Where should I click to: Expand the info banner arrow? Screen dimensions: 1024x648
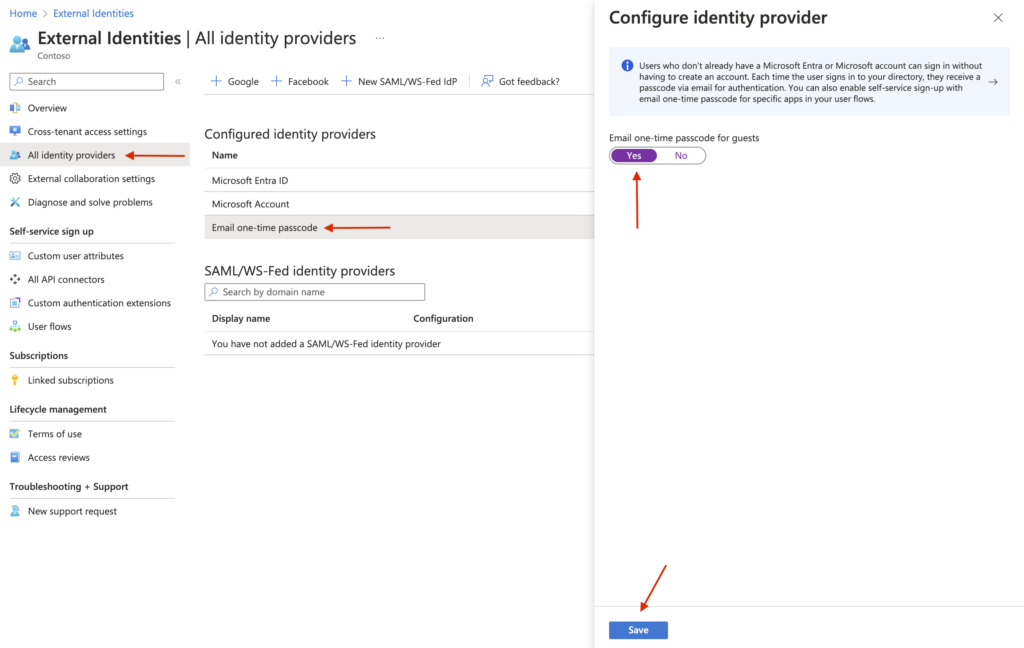coord(992,82)
